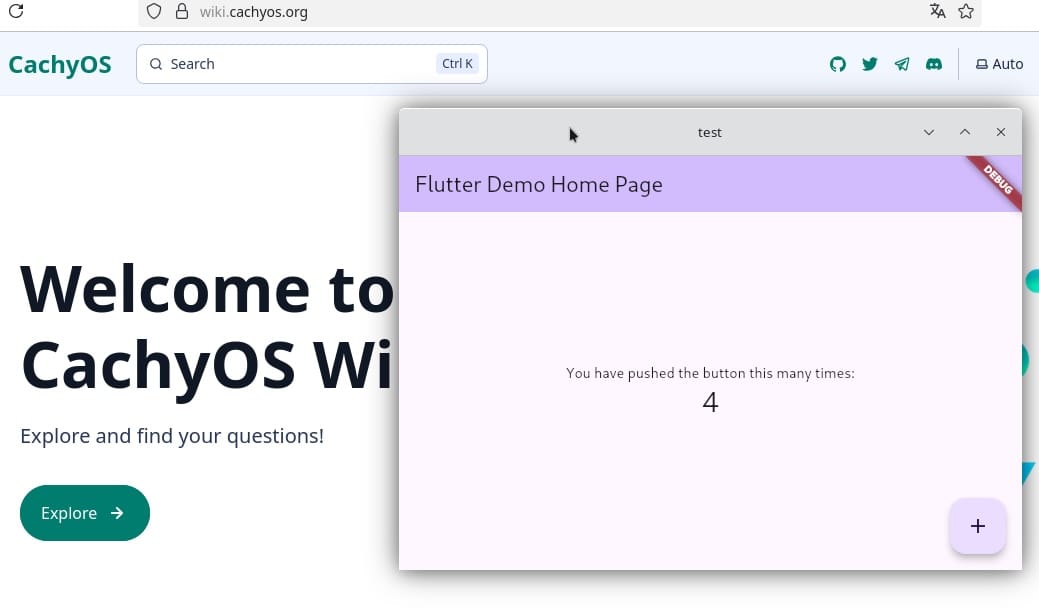
Task: Open the shield tracking protection icon
Action: (154, 11)
